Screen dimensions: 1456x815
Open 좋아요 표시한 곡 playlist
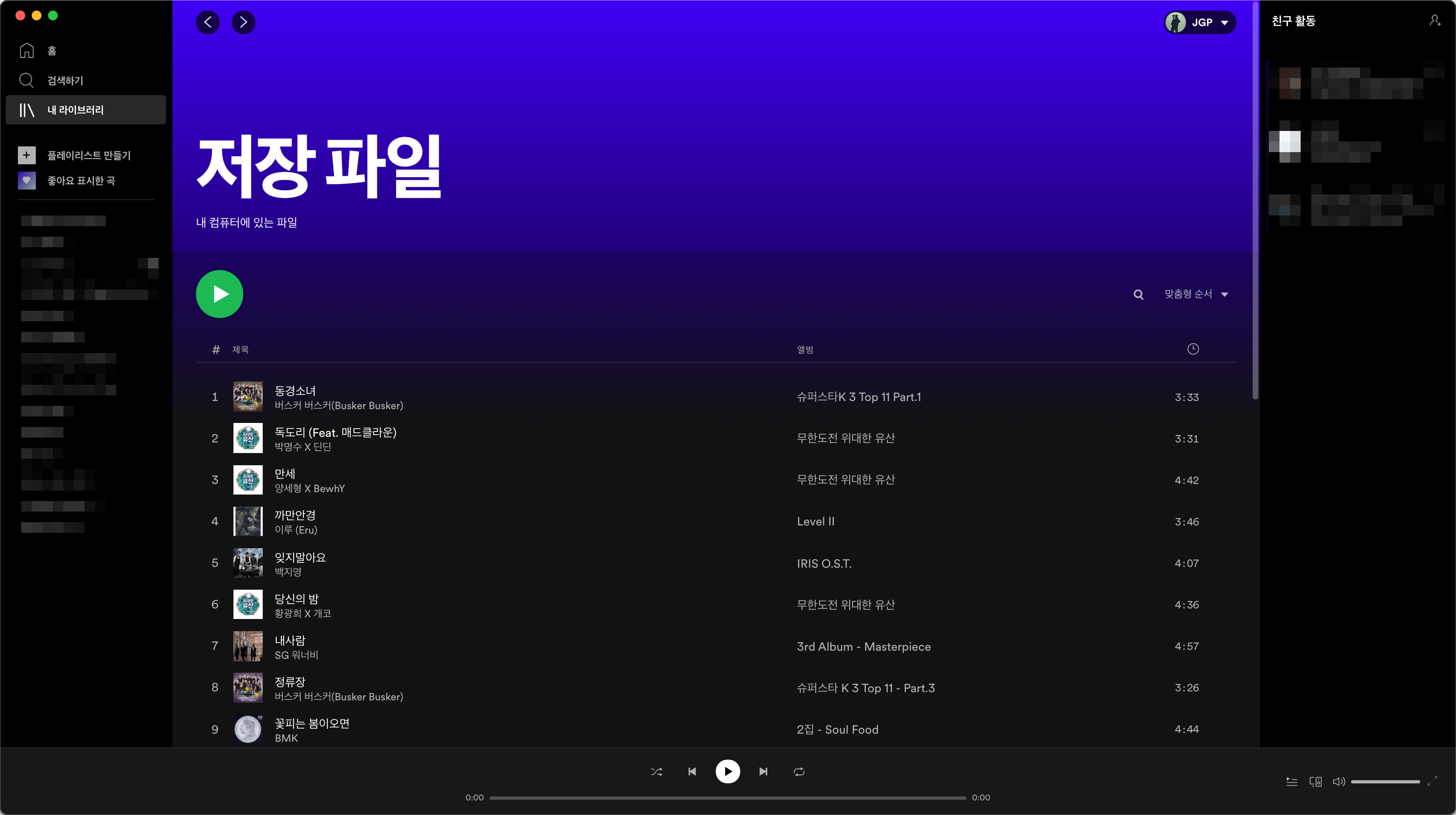[x=81, y=181]
